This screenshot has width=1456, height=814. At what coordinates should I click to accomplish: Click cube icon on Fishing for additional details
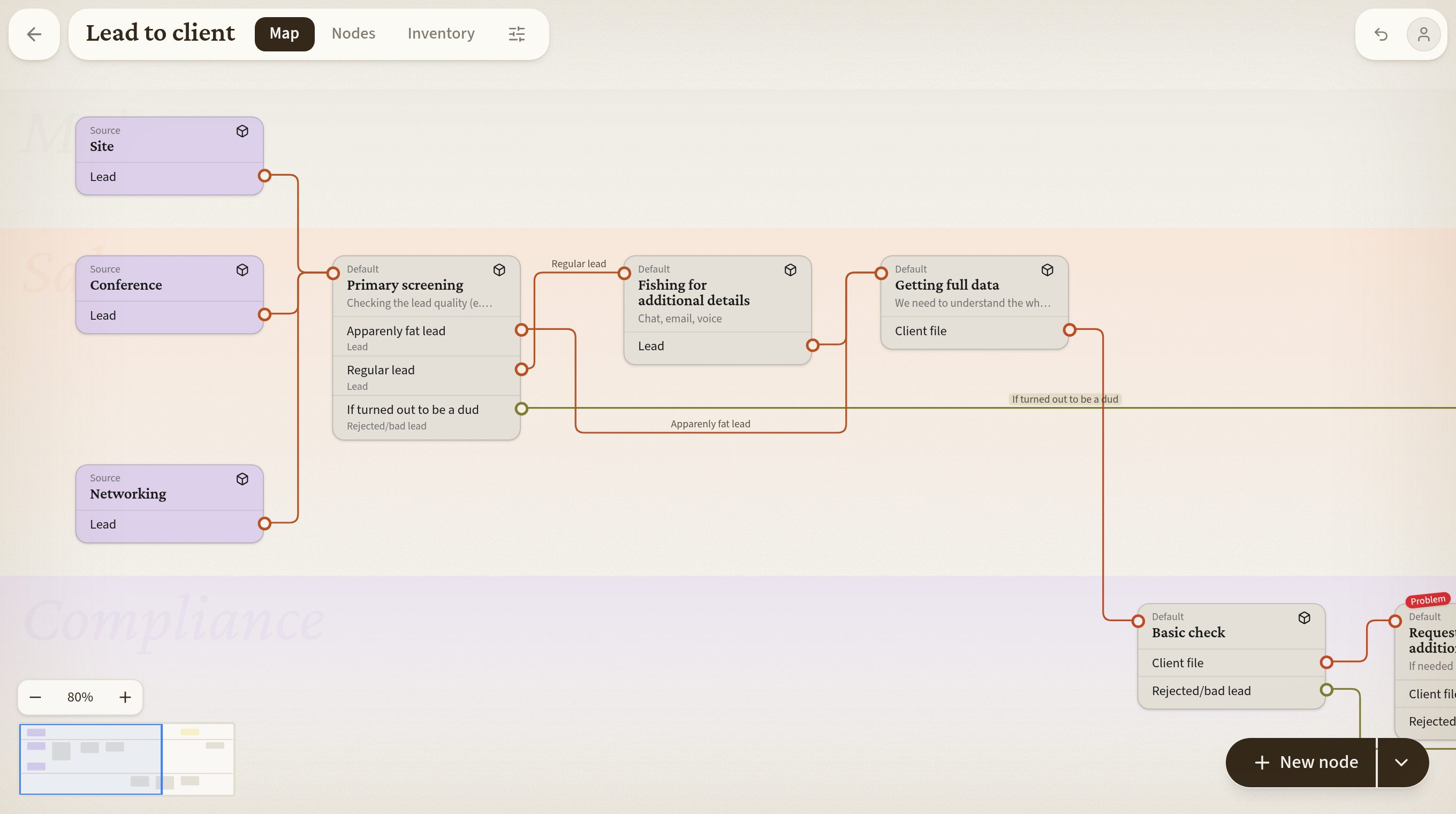click(x=790, y=270)
